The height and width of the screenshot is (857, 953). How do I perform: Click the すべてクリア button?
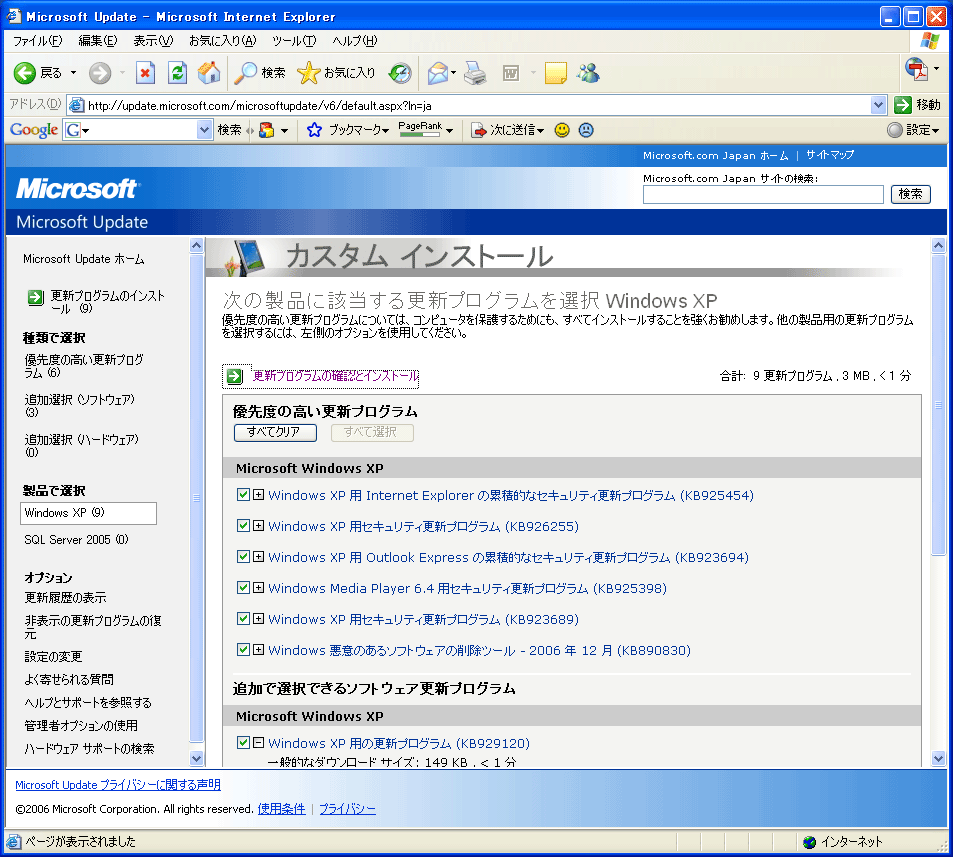coord(275,432)
